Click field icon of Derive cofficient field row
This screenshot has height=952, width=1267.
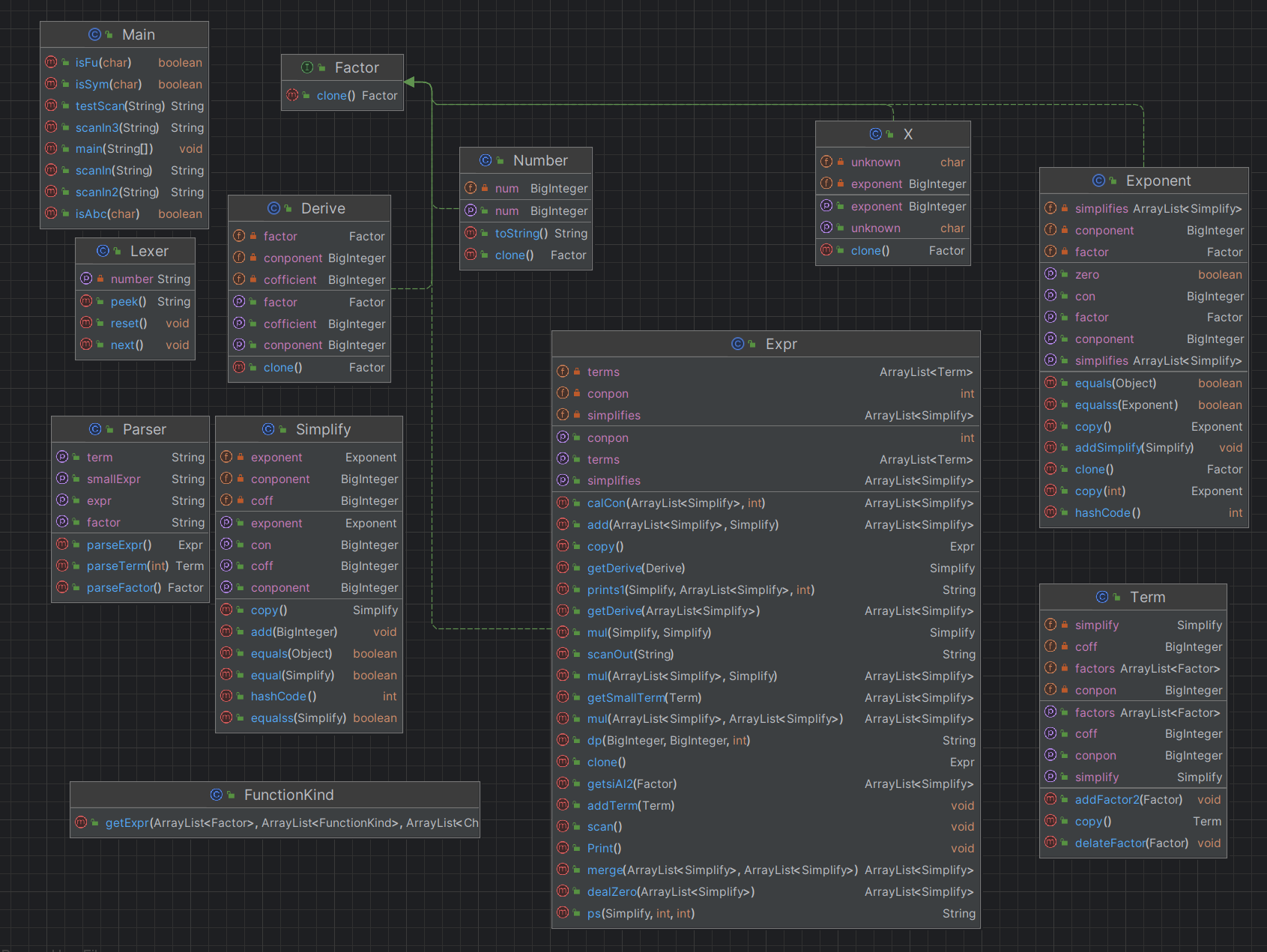point(239,279)
